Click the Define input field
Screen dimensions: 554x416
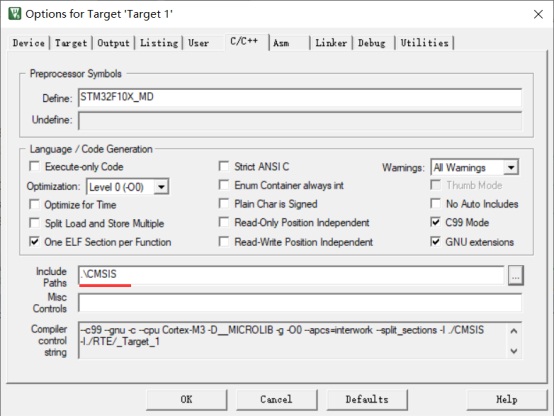pos(300,97)
